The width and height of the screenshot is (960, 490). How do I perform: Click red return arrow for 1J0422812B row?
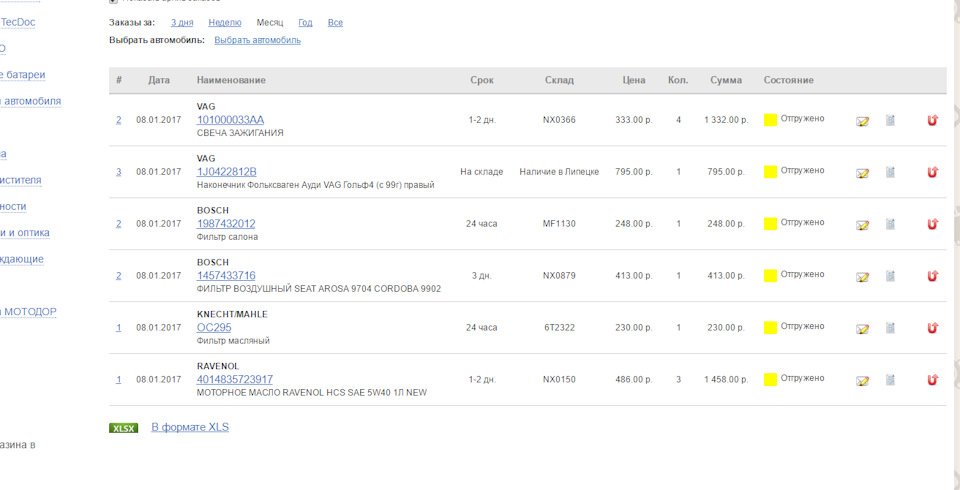932,172
